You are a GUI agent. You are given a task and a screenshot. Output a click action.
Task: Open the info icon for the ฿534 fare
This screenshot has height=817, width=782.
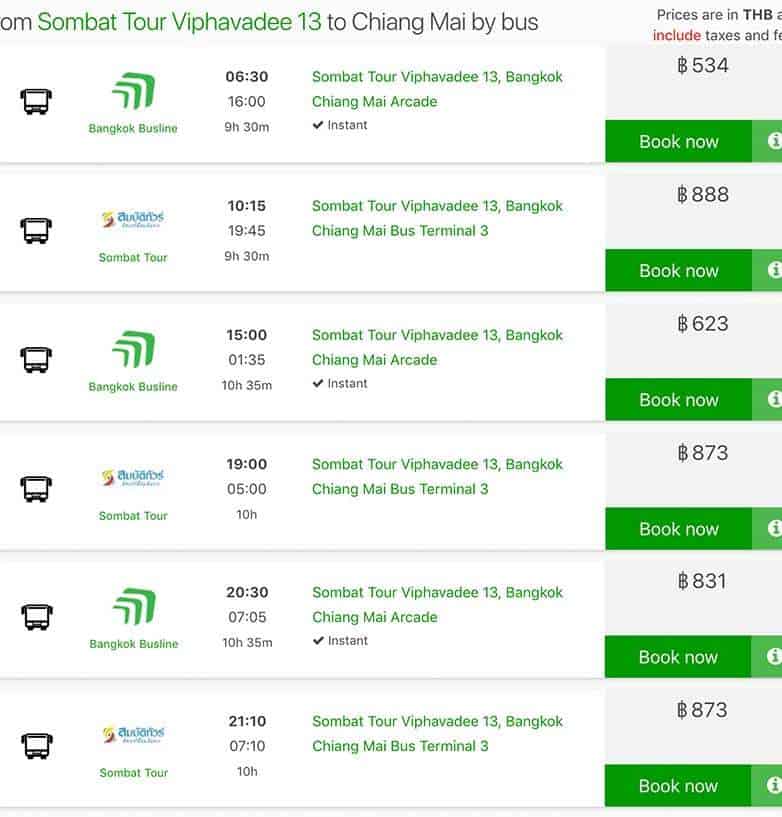[x=772, y=142]
